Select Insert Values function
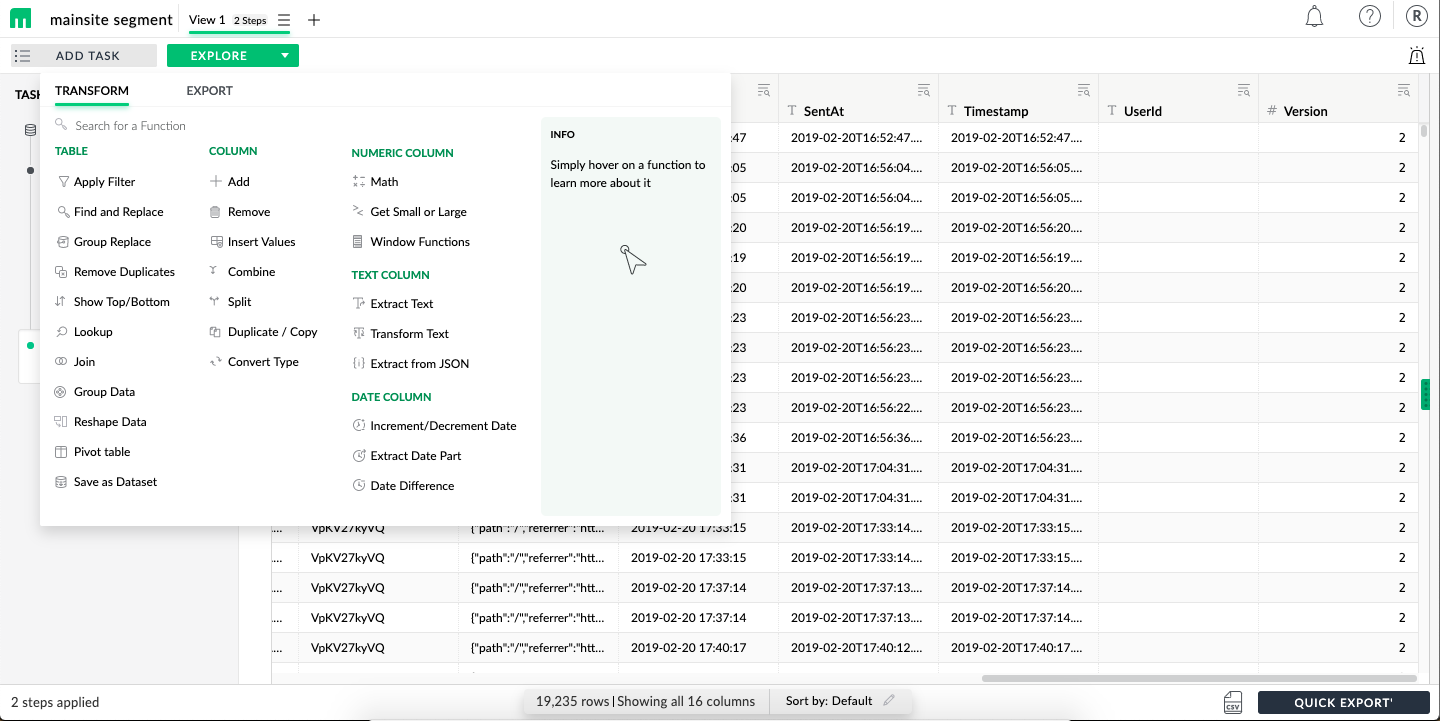1440x721 pixels. (x=253, y=242)
